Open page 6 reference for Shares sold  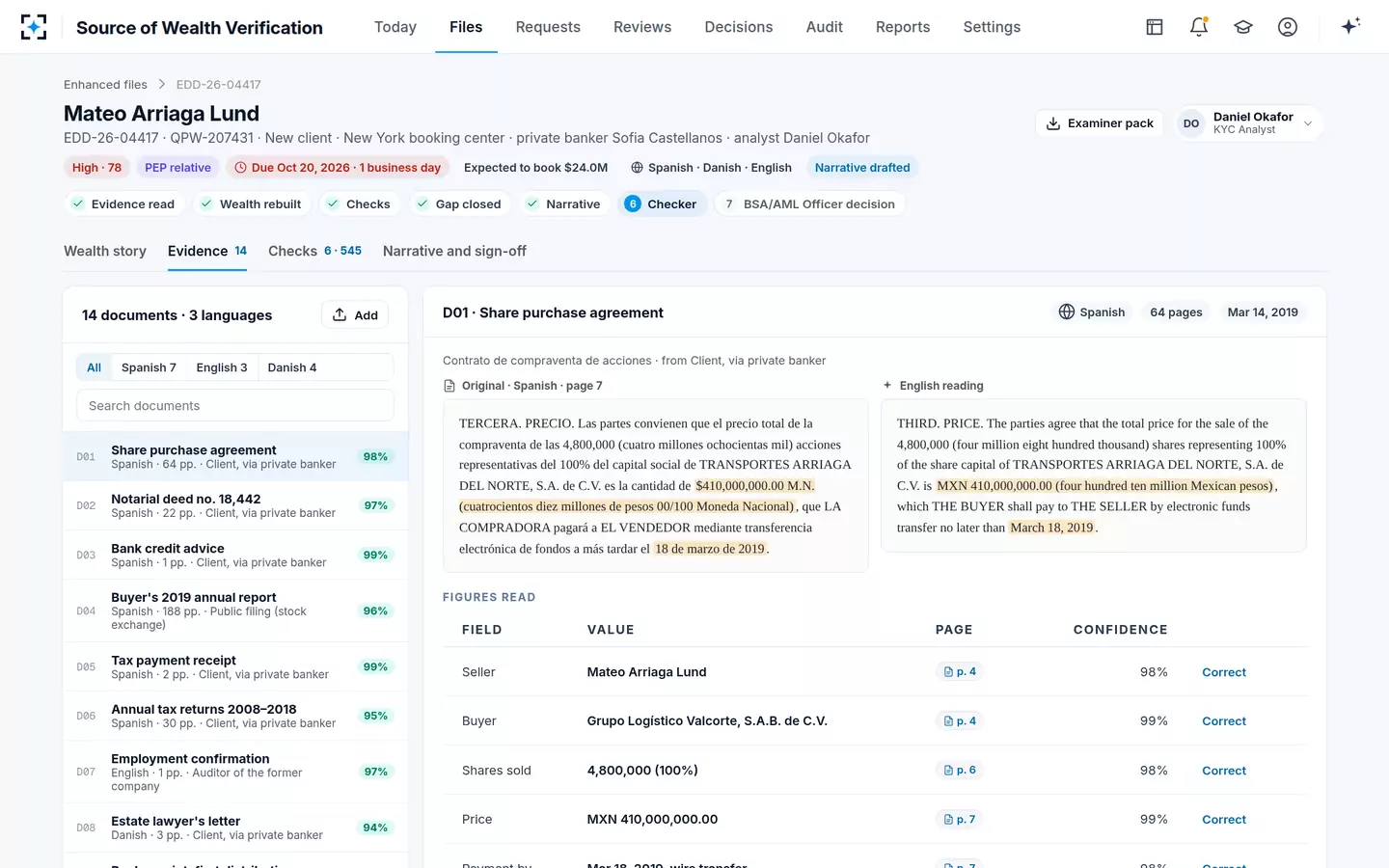pos(960,771)
